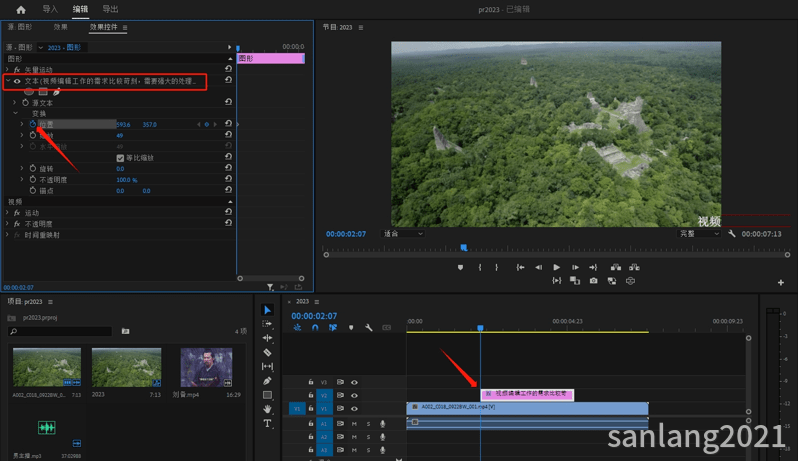Click the Mark In bracket button
798x461 pixels.
pyautogui.click(x=480, y=267)
